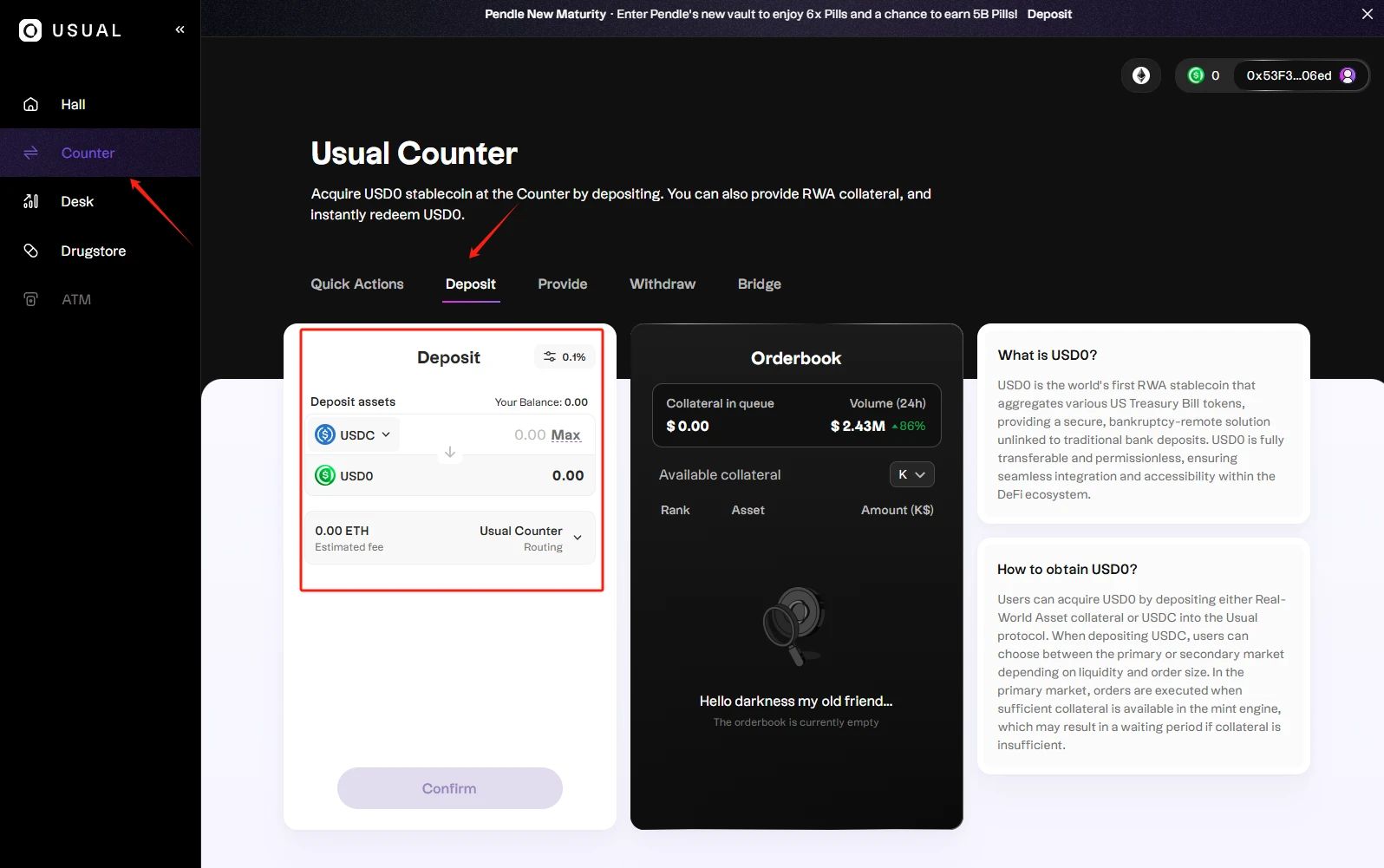Click the 'Usual Counter' page heading
Viewport: 1384px width, 868px height.
pos(415,153)
